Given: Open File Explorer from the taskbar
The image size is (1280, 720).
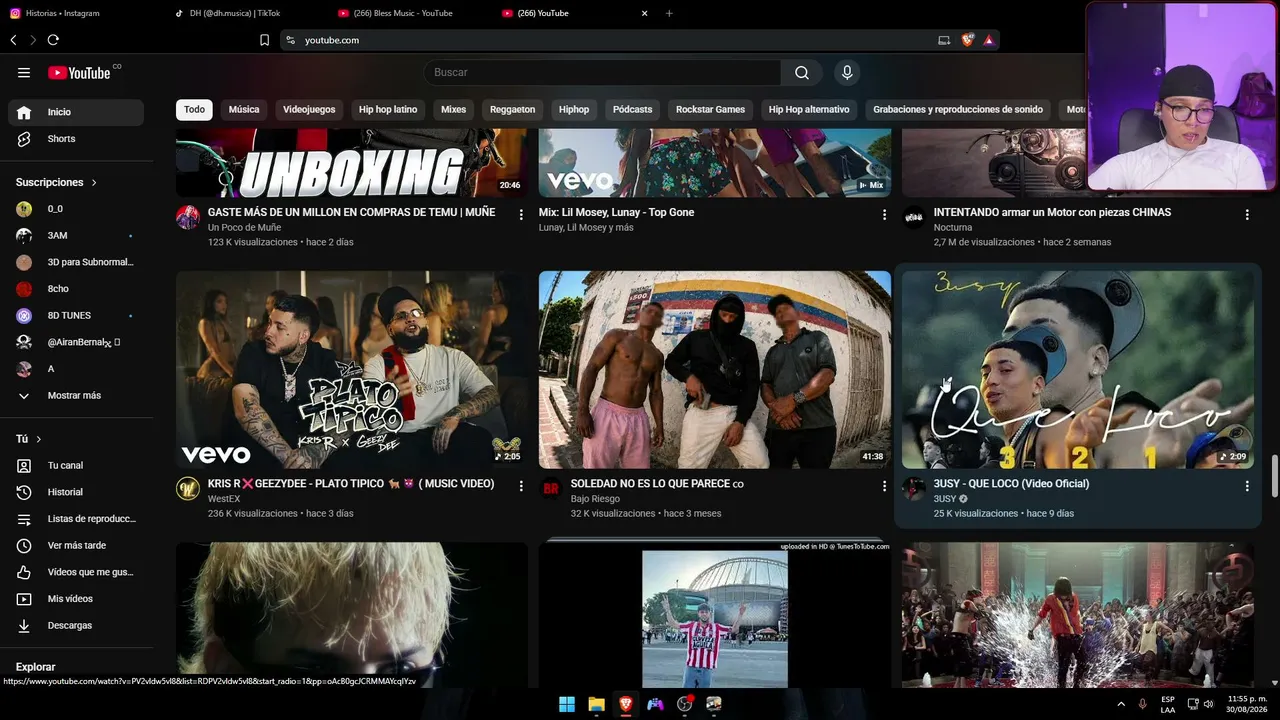Looking at the screenshot, I should (596, 704).
